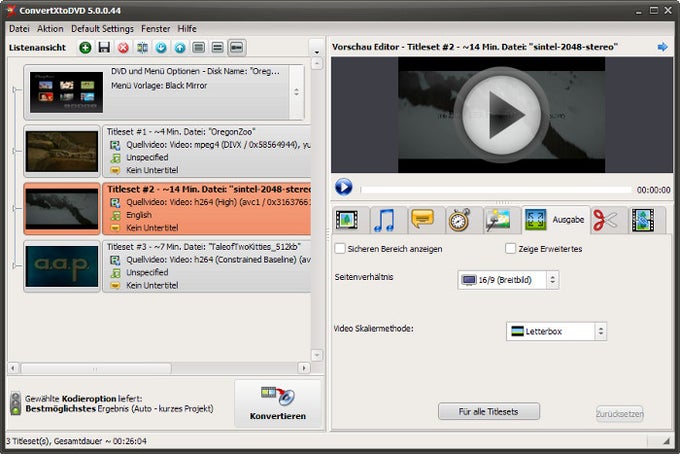Click subtitle icon of Titleset #1

click(x=115, y=170)
